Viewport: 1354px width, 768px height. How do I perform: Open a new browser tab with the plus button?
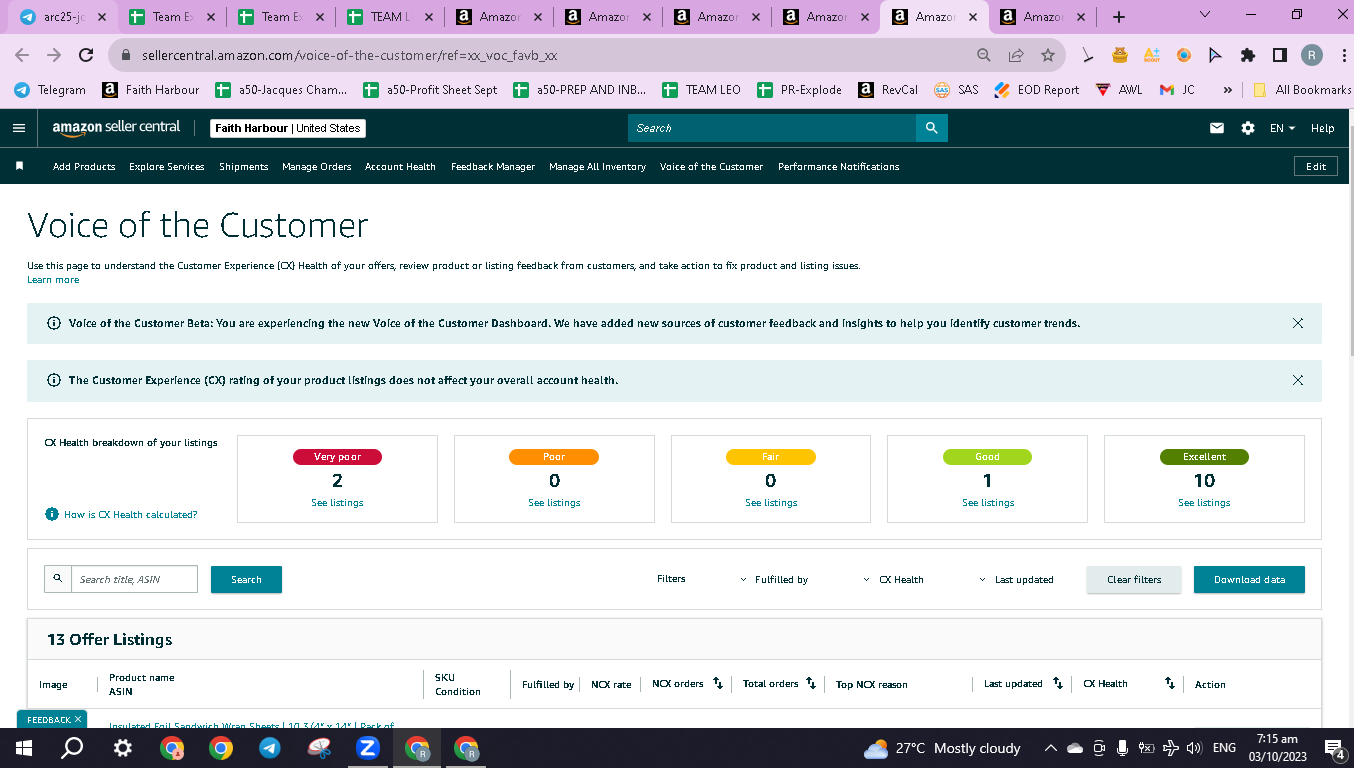coord(1119,17)
